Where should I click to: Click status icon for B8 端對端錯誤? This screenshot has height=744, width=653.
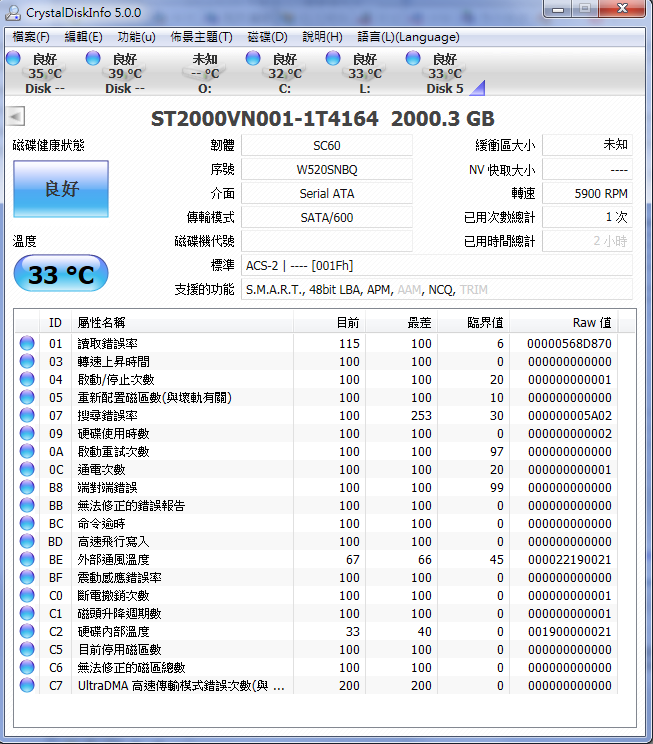point(27,487)
